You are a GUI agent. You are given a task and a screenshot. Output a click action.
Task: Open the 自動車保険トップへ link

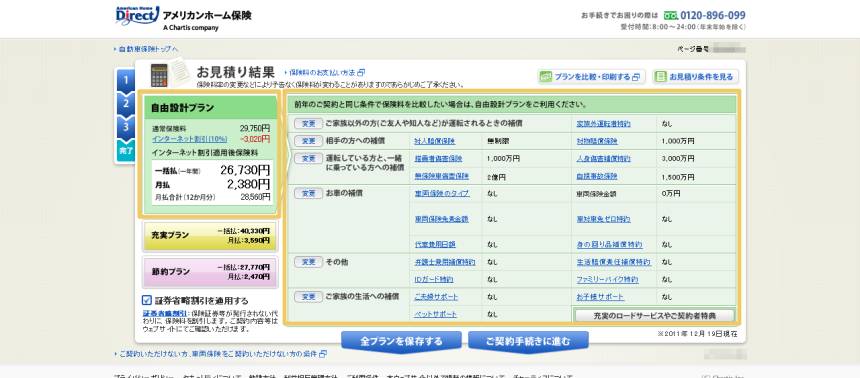point(148,49)
